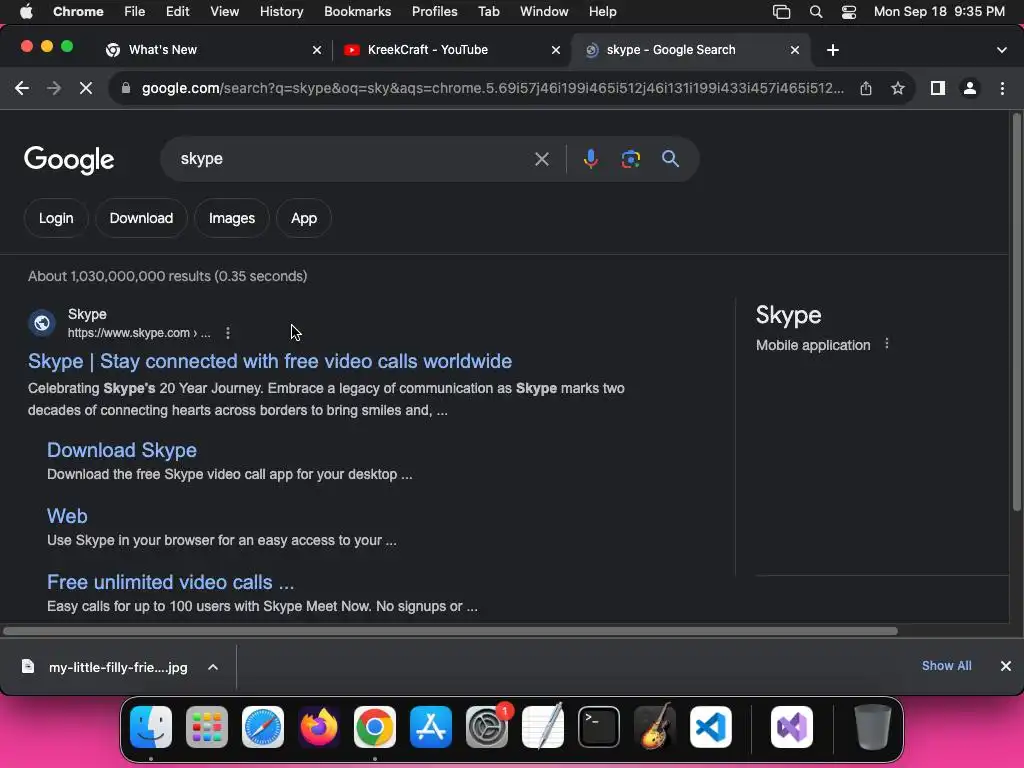Open the Bookmarks menu

click(x=357, y=12)
